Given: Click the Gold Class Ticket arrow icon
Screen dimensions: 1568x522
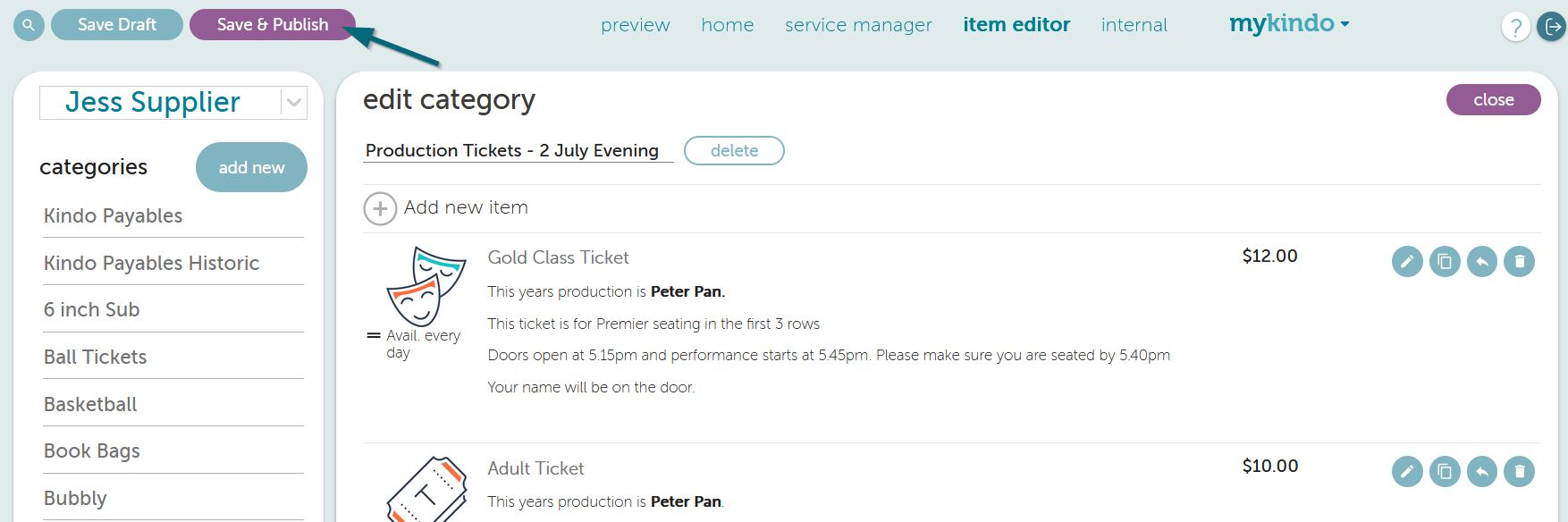Looking at the screenshot, I should point(1482,261).
